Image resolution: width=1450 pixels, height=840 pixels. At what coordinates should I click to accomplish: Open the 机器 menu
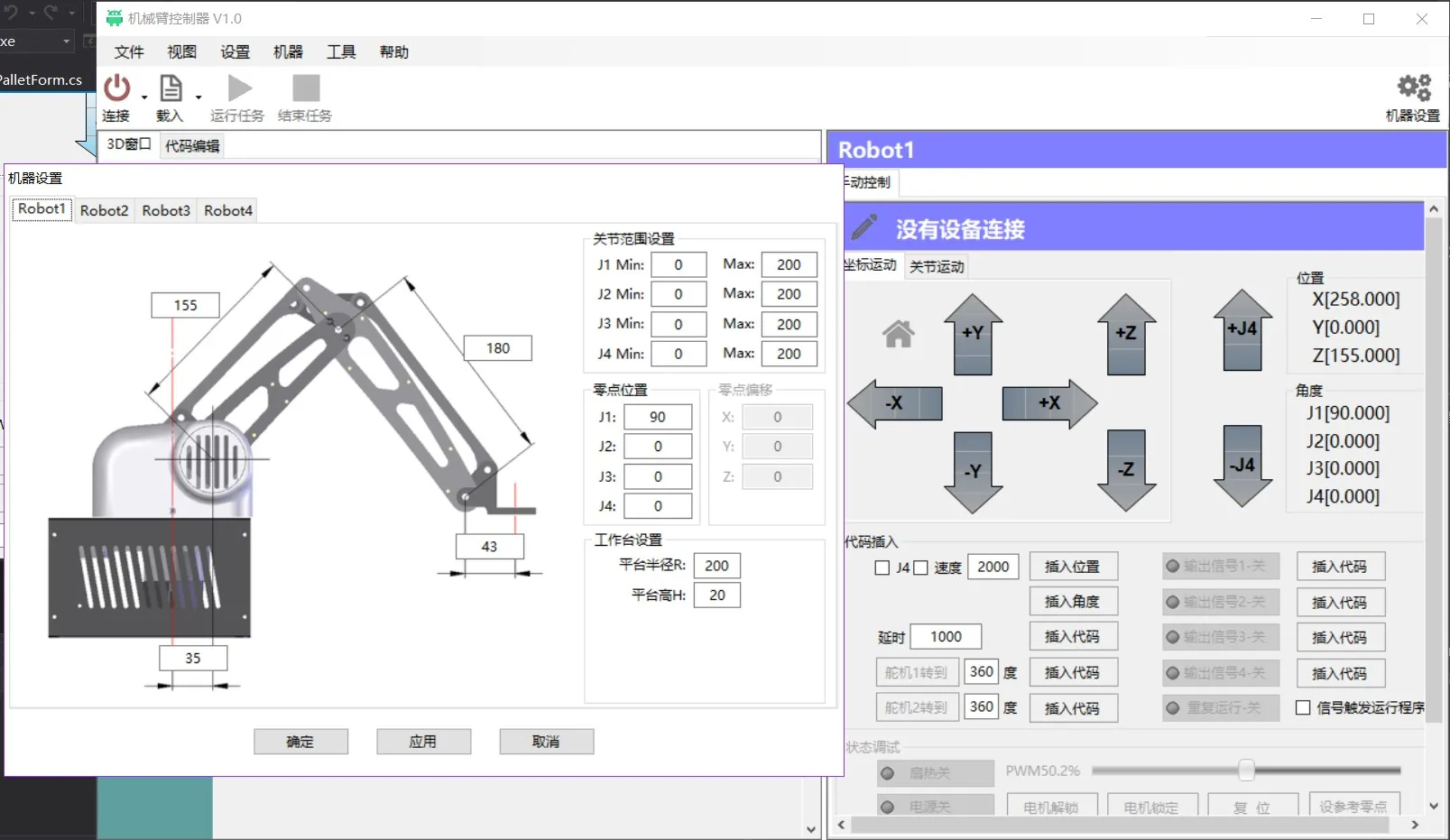288,52
